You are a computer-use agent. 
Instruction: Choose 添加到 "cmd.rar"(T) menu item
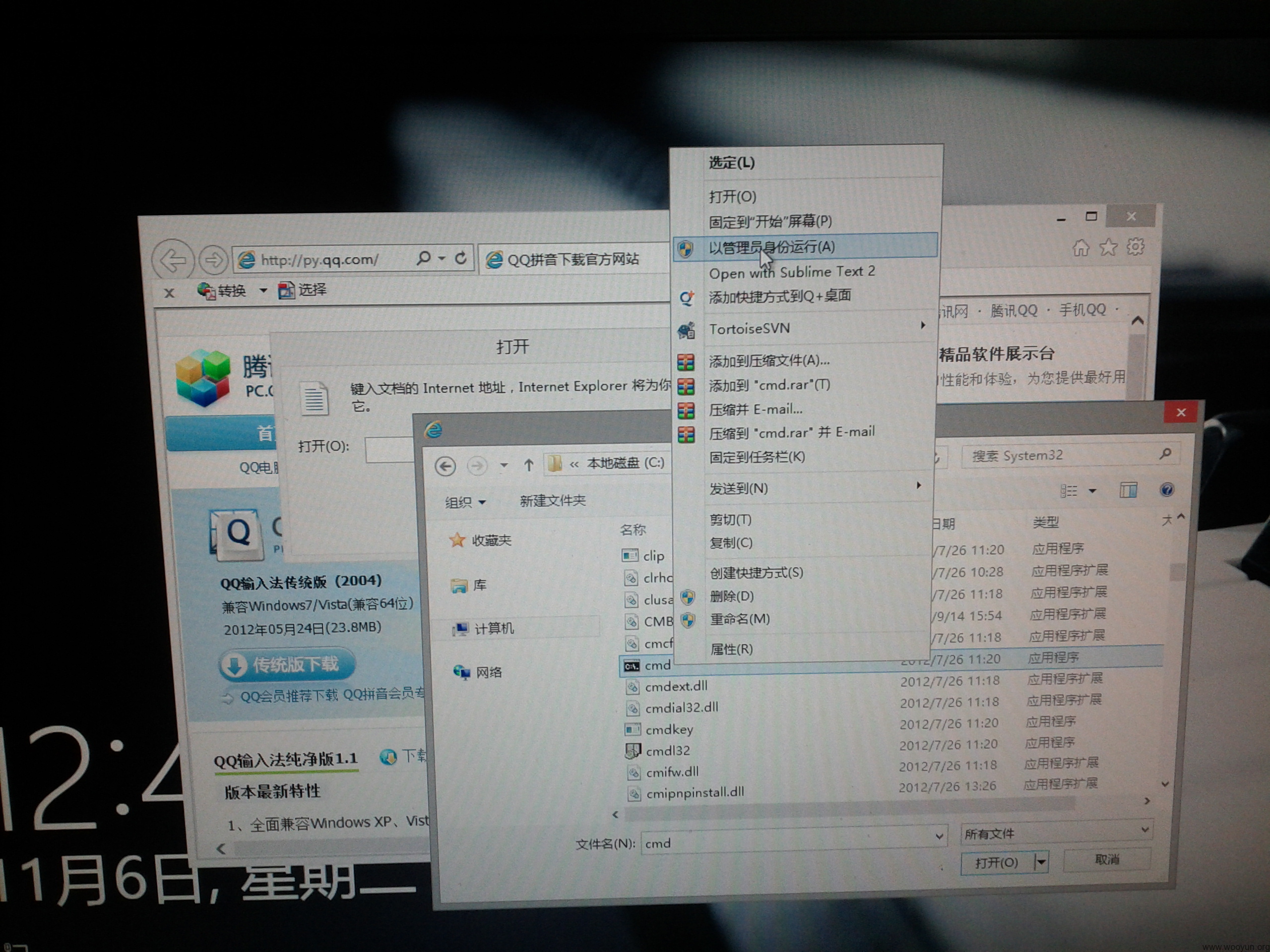click(x=805, y=384)
